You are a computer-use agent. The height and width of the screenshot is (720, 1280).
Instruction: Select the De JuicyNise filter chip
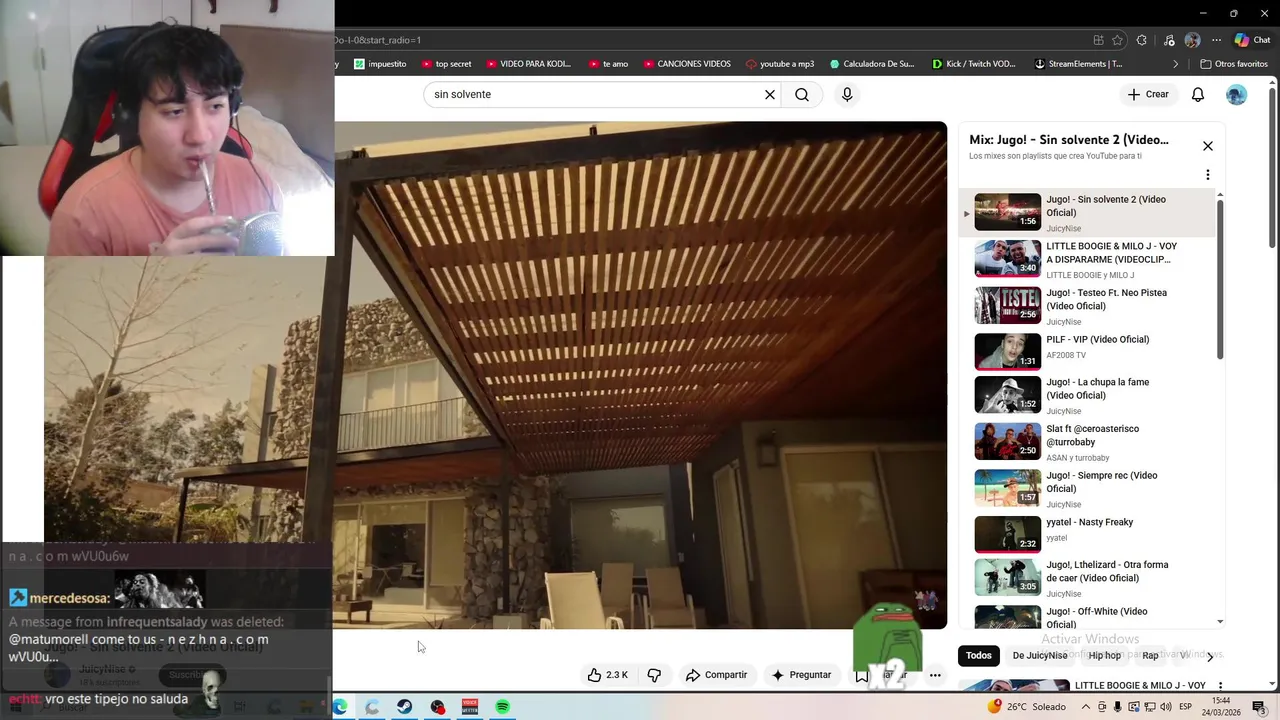click(1040, 656)
